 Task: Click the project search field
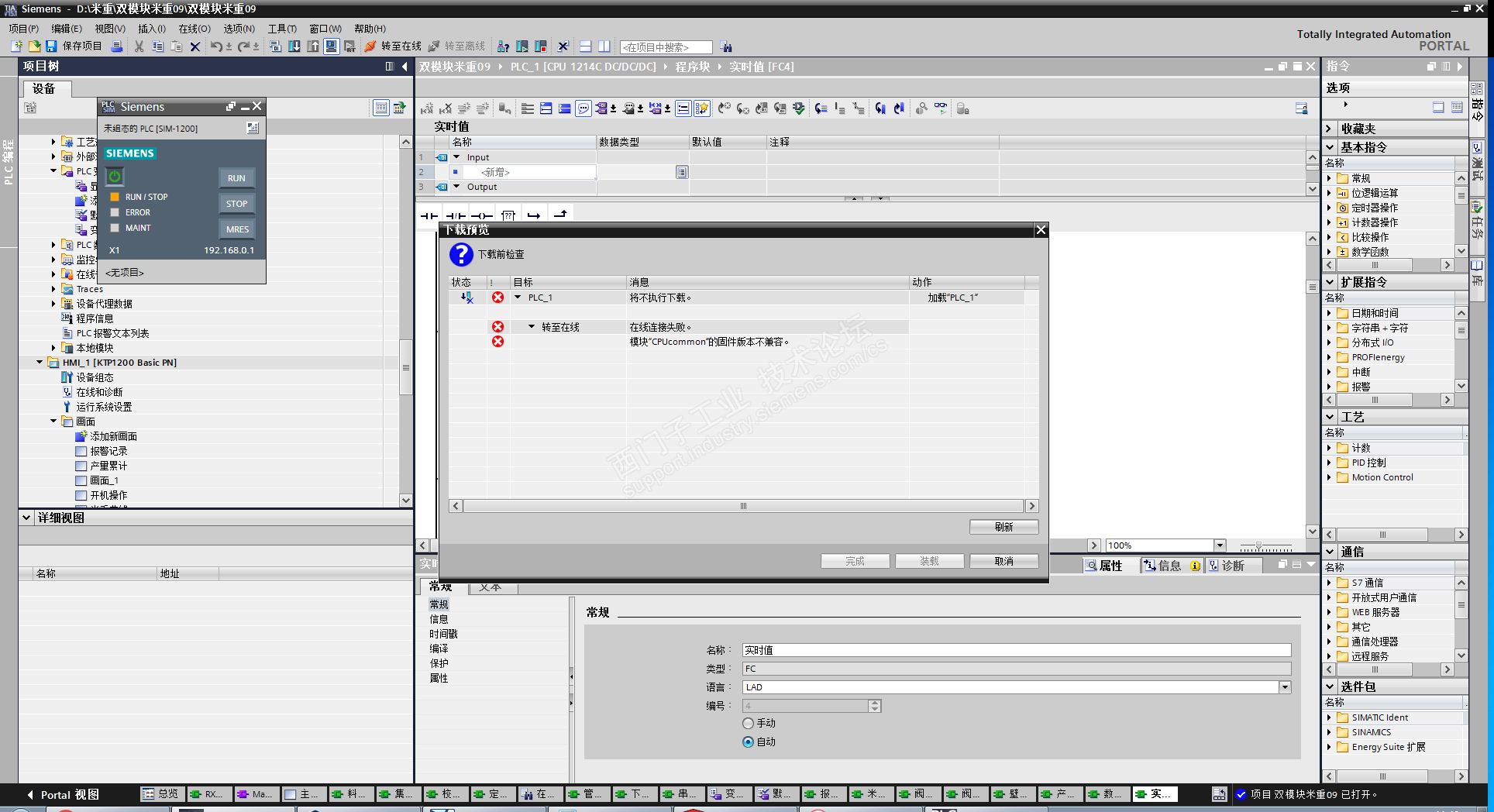[x=666, y=47]
